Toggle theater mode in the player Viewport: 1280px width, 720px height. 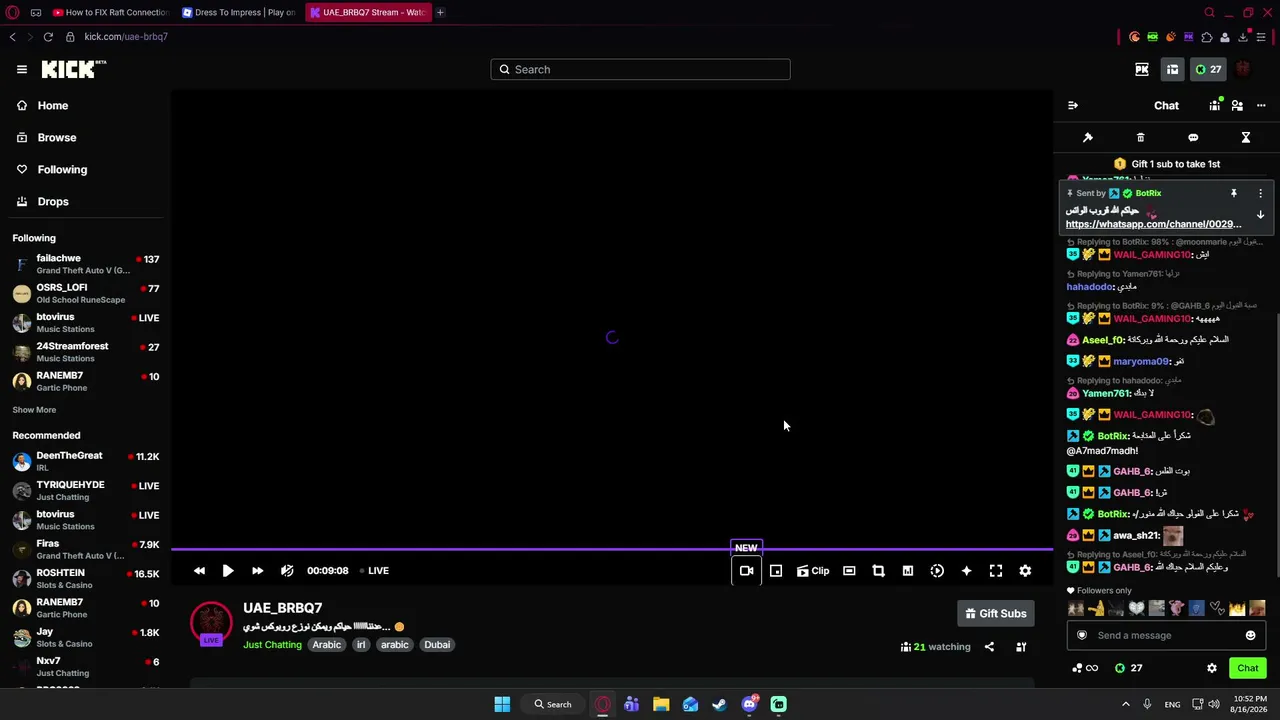tap(849, 571)
